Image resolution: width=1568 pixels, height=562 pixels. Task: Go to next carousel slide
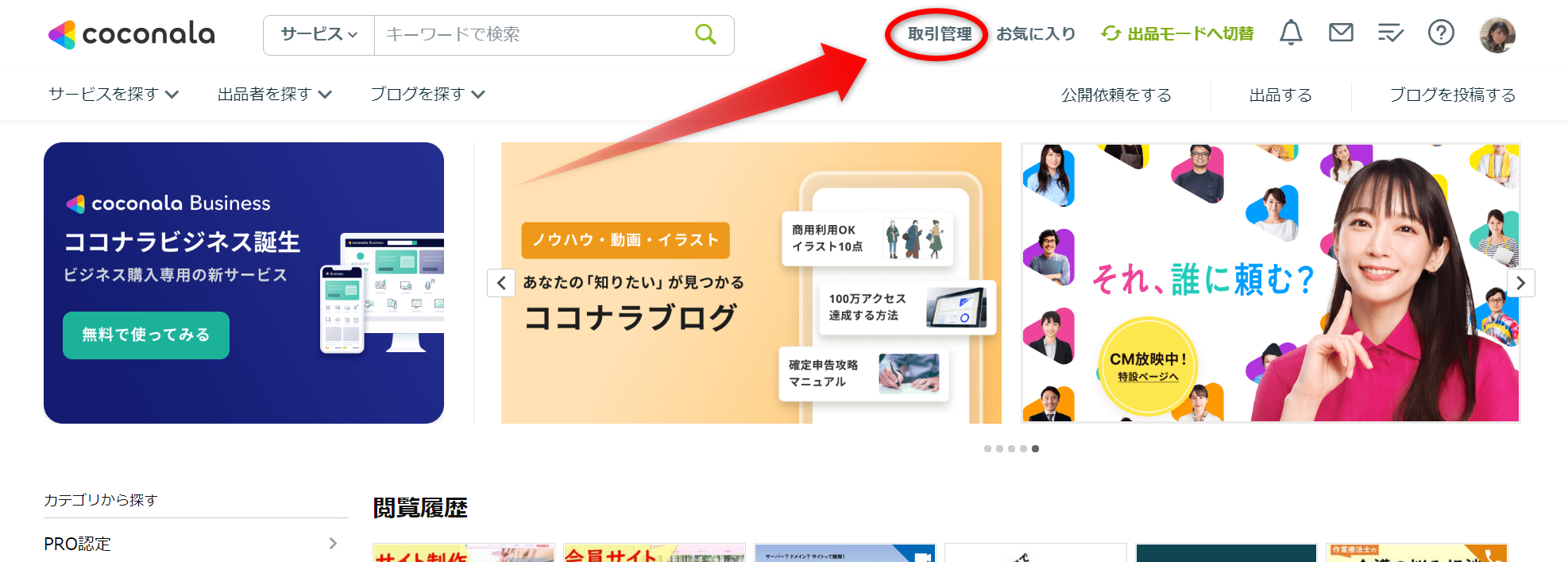(x=1520, y=283)
